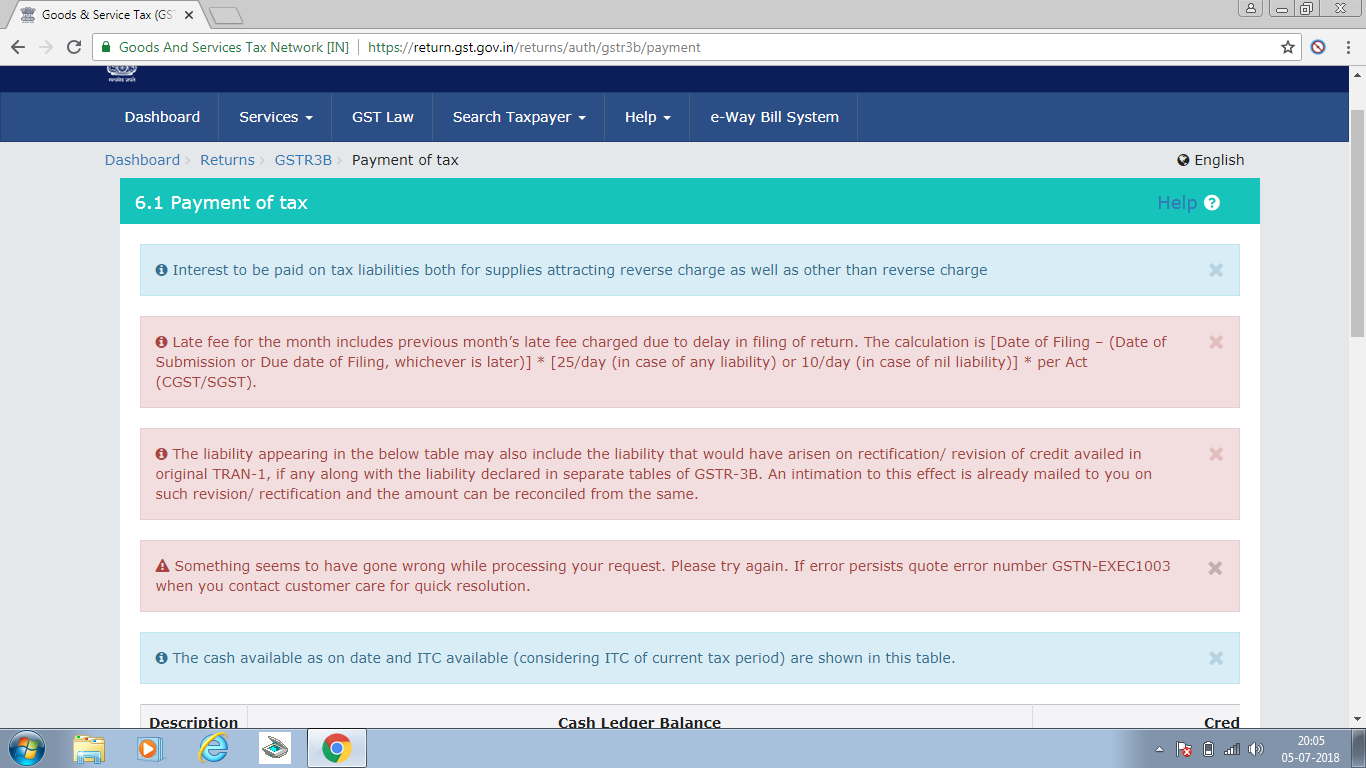1366x768 pixels.
Task: Click exclamation icon beside Late fee
Action: pos(161,342)
